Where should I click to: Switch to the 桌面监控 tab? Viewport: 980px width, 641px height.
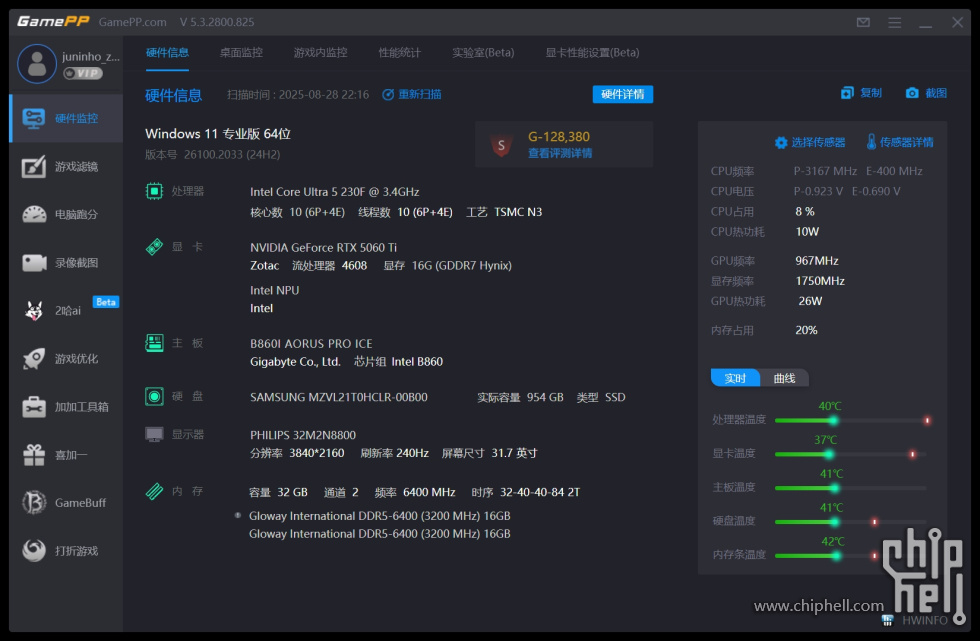click(241, 52)
